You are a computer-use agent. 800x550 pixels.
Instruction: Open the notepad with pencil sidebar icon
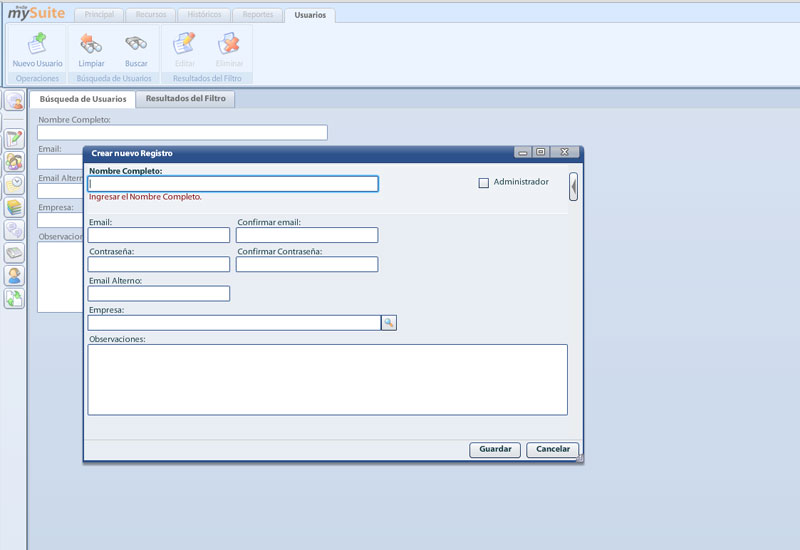[14, 139]
